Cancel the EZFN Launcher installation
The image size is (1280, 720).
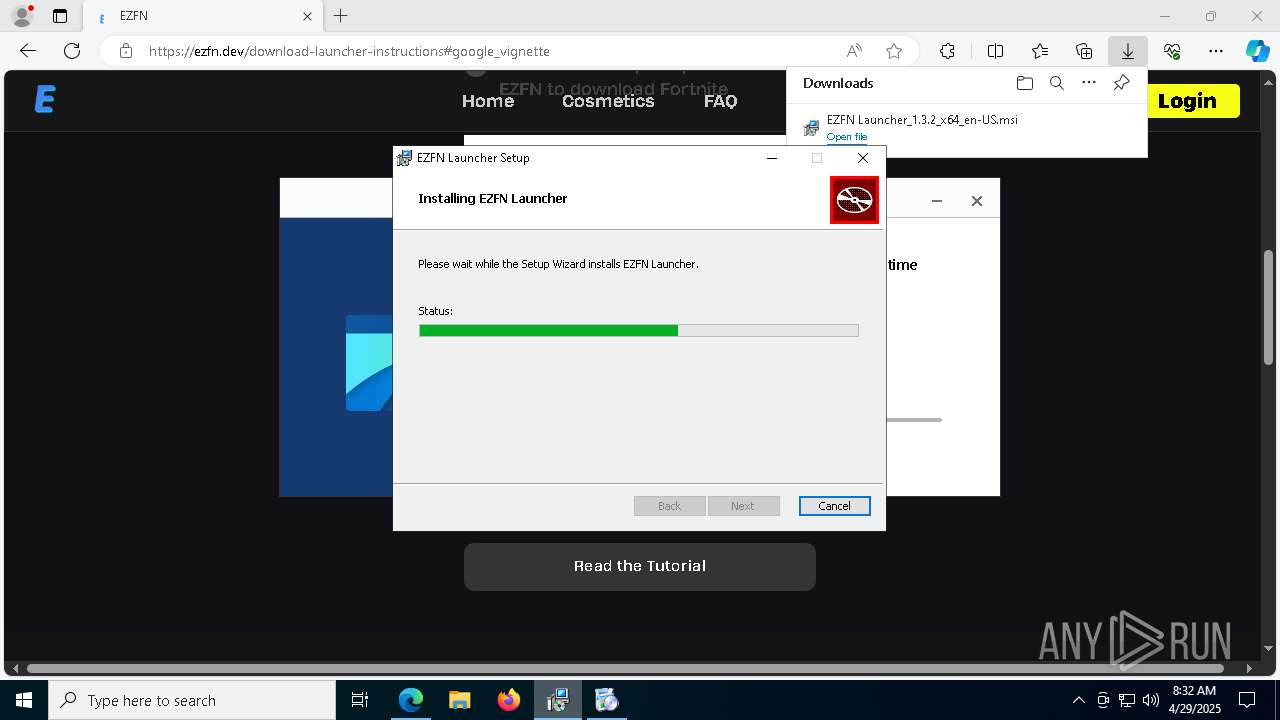pyautogui.click(x=834, y=506)
